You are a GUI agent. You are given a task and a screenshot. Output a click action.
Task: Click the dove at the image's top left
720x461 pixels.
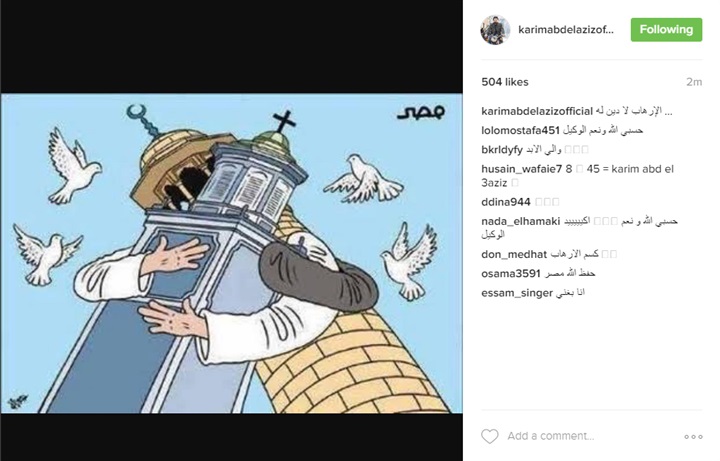click(73, 166)
